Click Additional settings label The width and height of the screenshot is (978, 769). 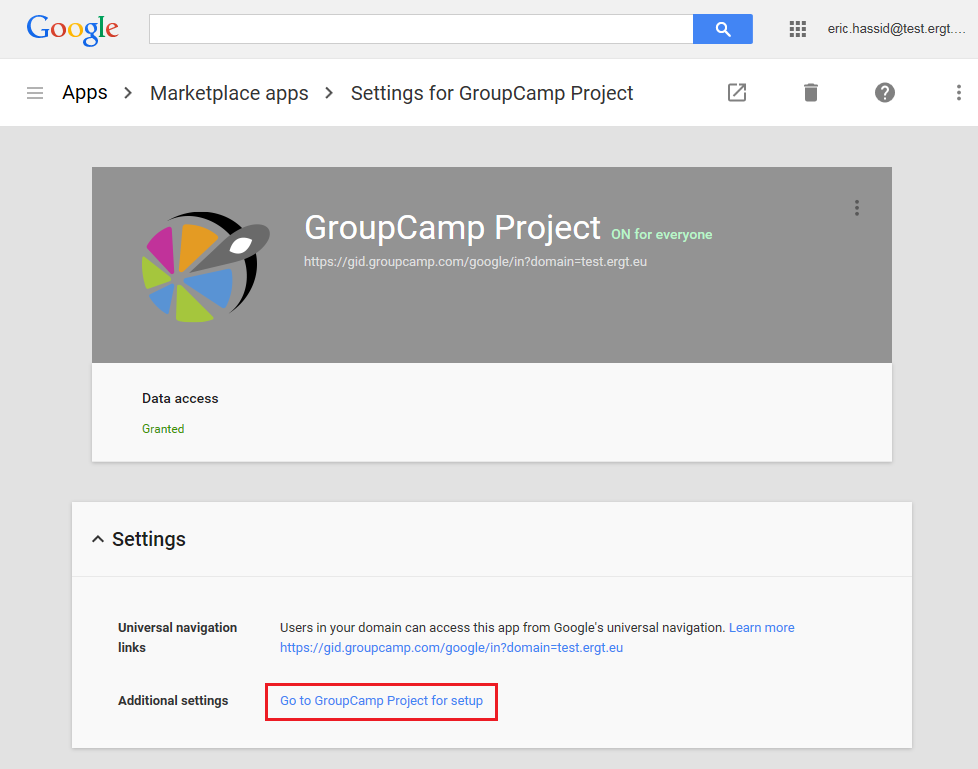point(173,701)
